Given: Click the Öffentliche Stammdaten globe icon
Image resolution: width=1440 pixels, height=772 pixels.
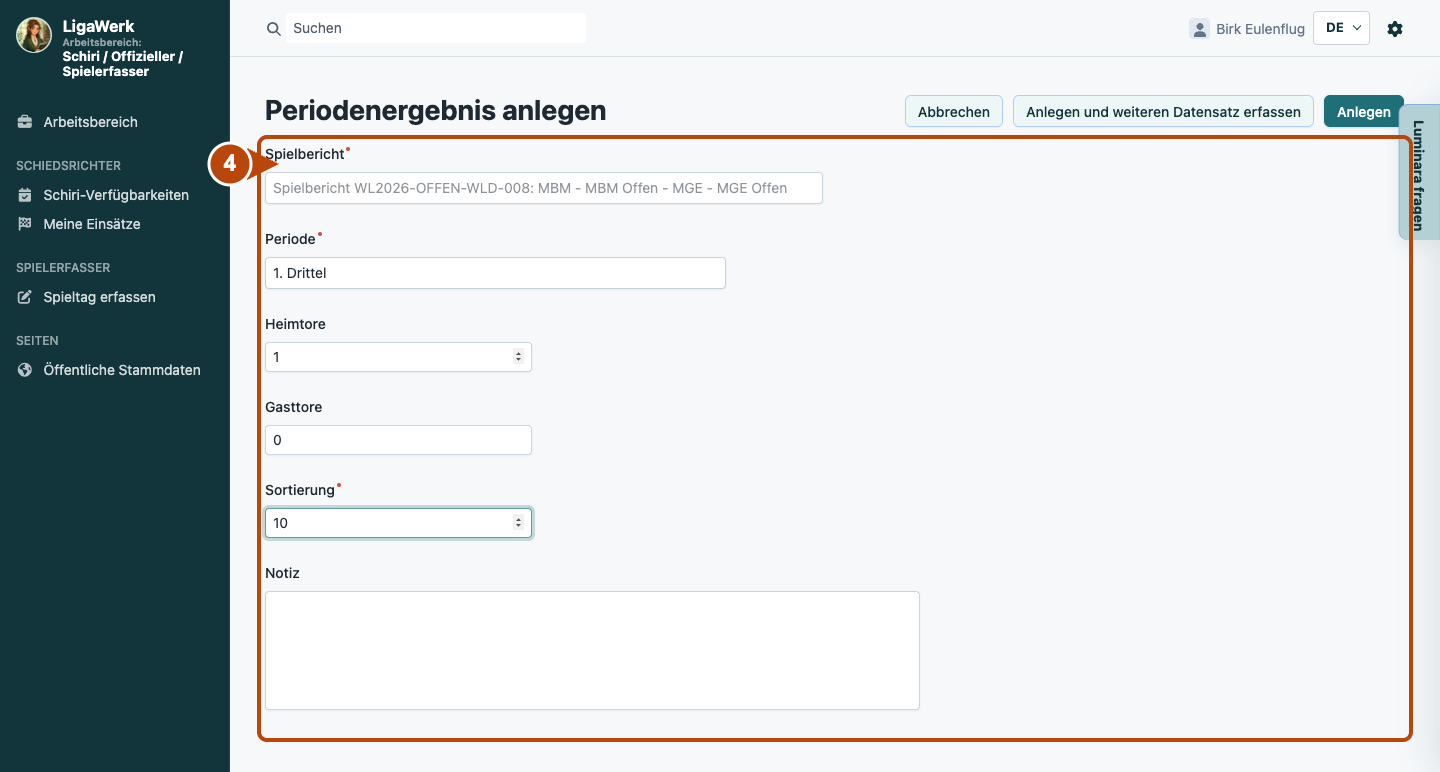Looking at the screenshot, I should point(25,370).
